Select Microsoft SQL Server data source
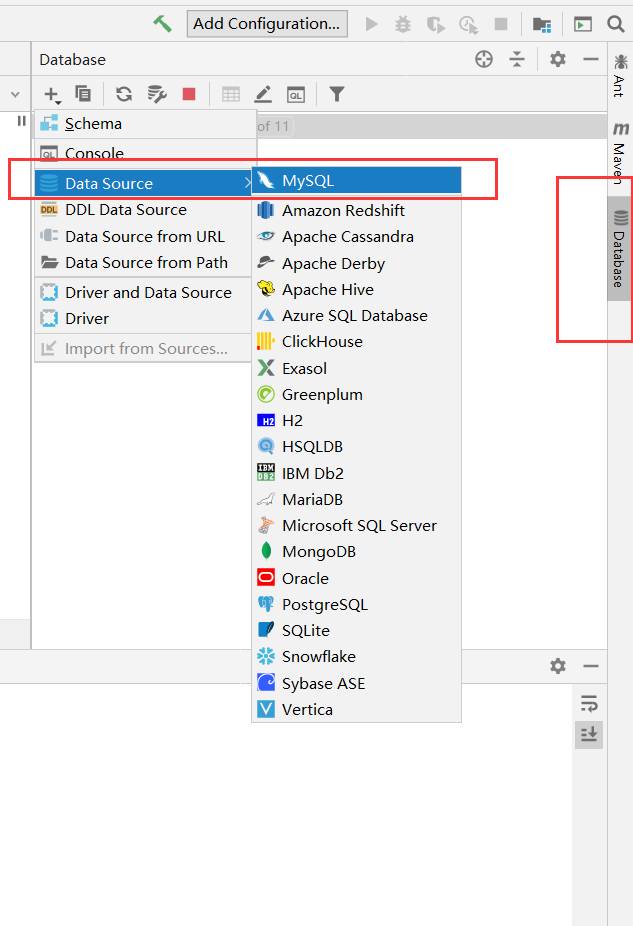633x926 pixels. (x=357, y=526)
